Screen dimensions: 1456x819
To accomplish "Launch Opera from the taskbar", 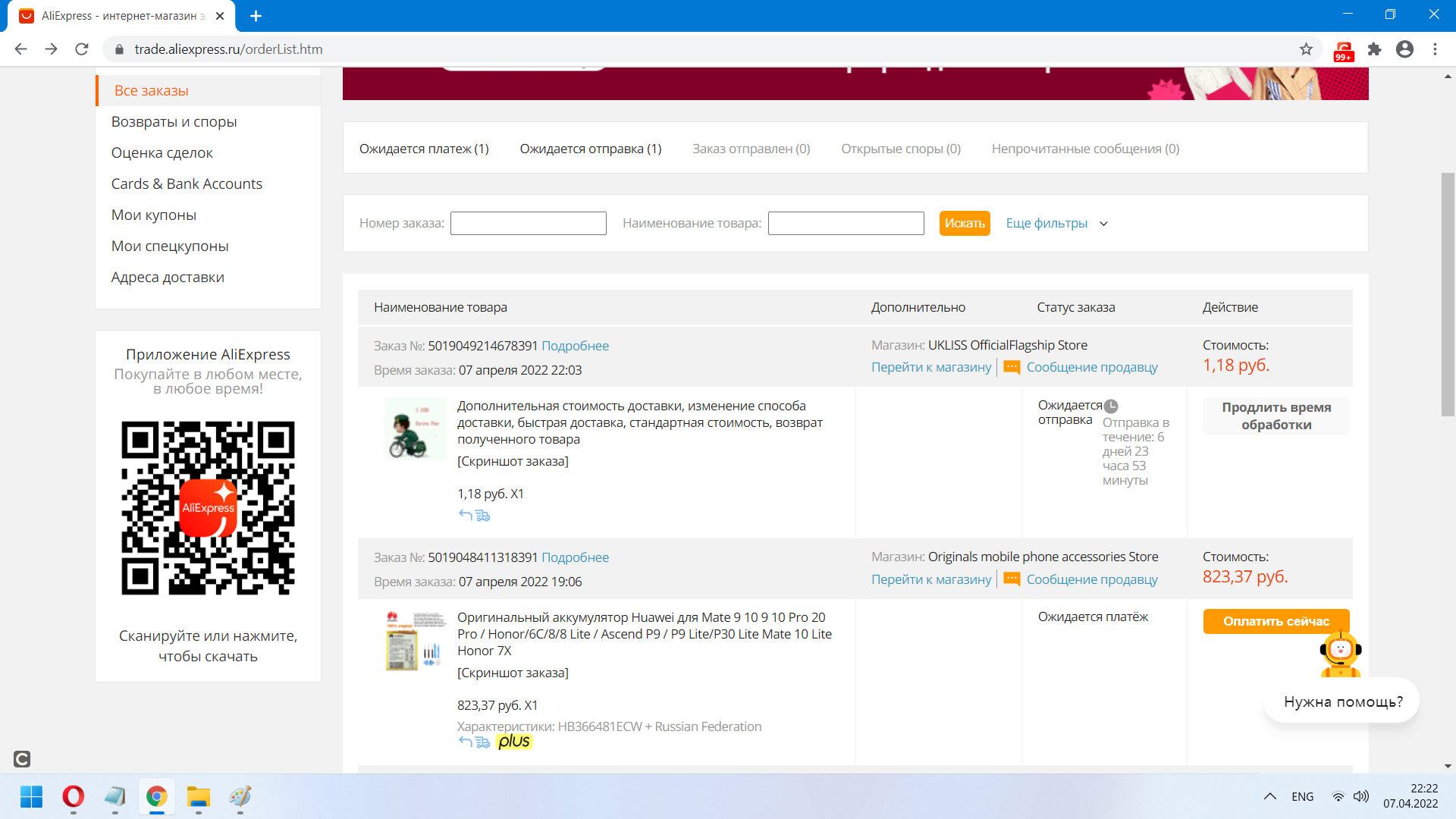I will pyautogui.click(x=74, y=796).
